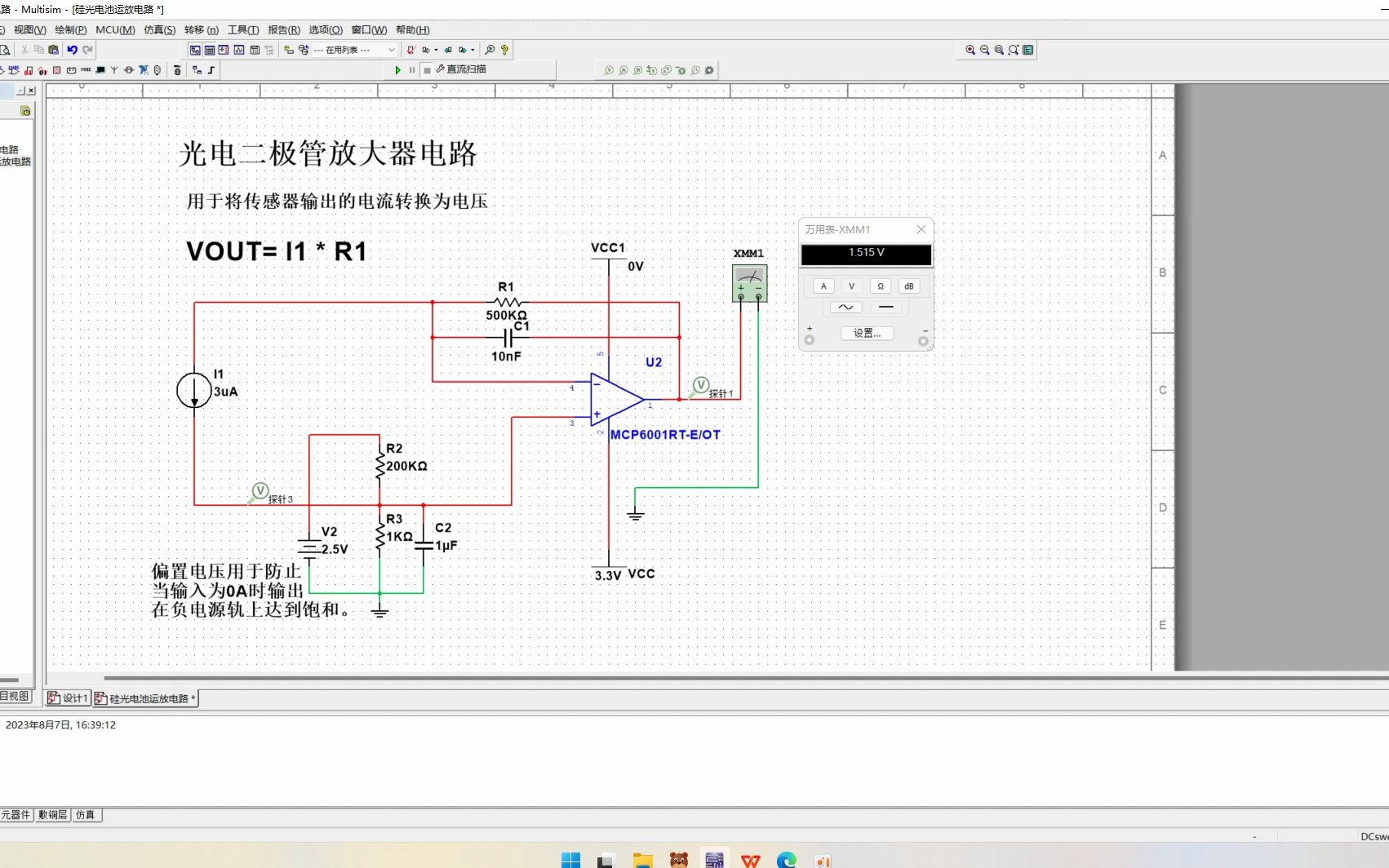This screenshot has height=868, width=1389.
Task: Open the 在用列表 dropdown
Action: point(393,50)
